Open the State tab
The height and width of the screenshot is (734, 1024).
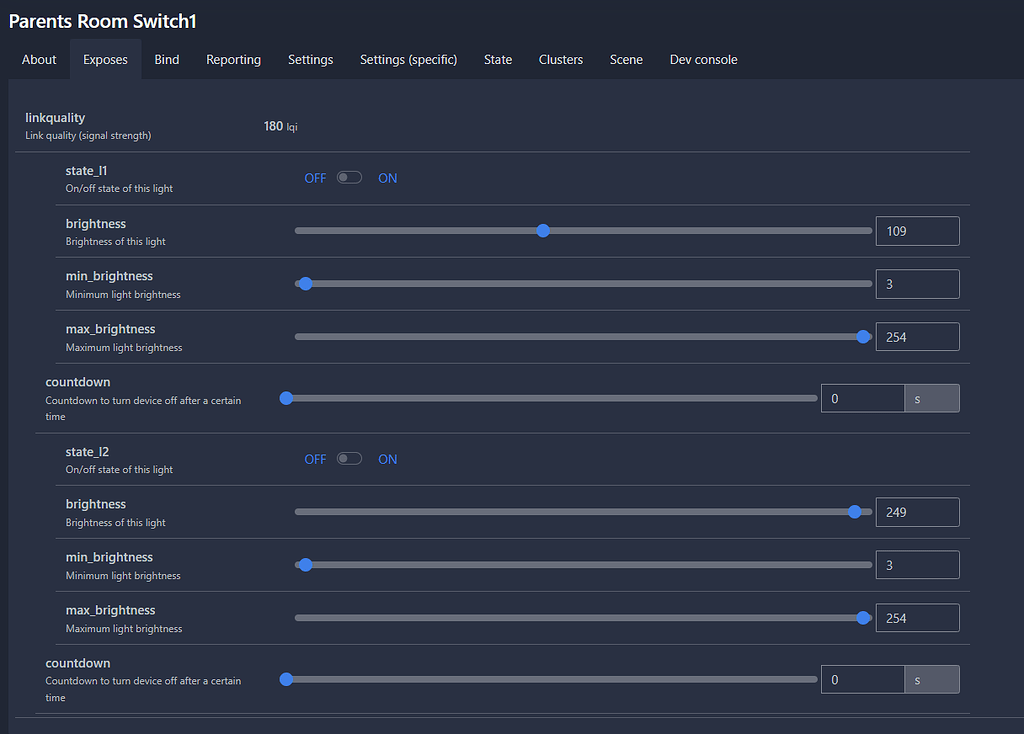497,59
